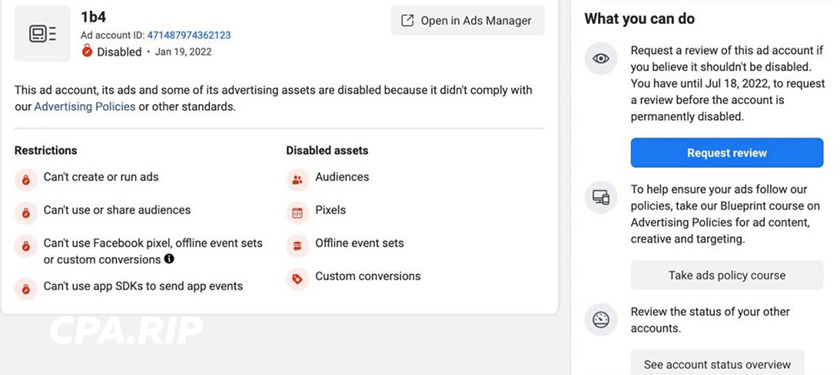Click the Can't use Facebook pixel restriction text
Viewport: 840px width, 375px height.
pos(153,251)
